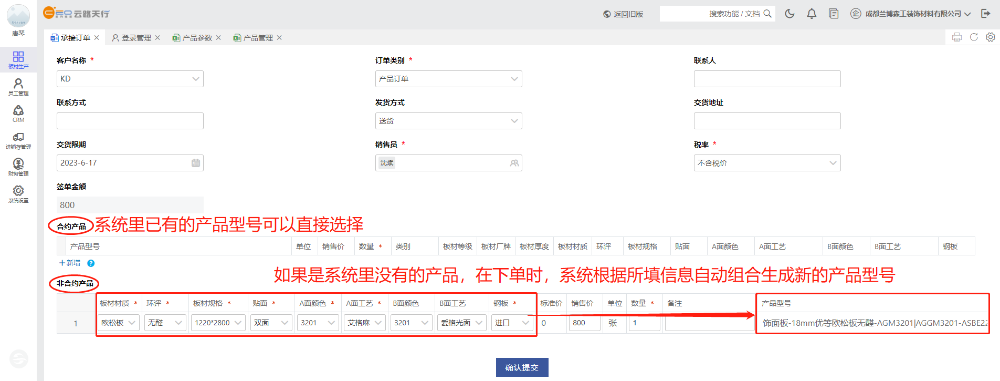Open the A面颜色 dropdown showing 3201
1000x381 pixels.
(318, 324)
